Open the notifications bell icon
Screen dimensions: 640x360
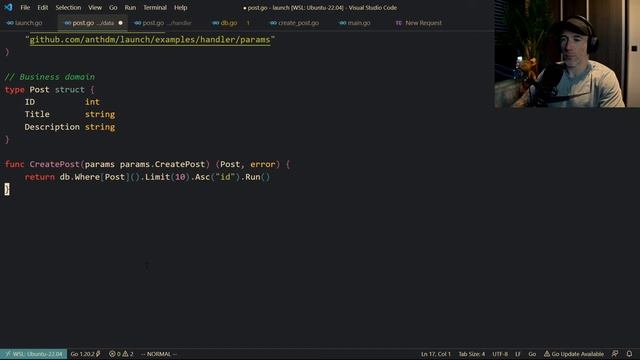[x=629, y=354]
